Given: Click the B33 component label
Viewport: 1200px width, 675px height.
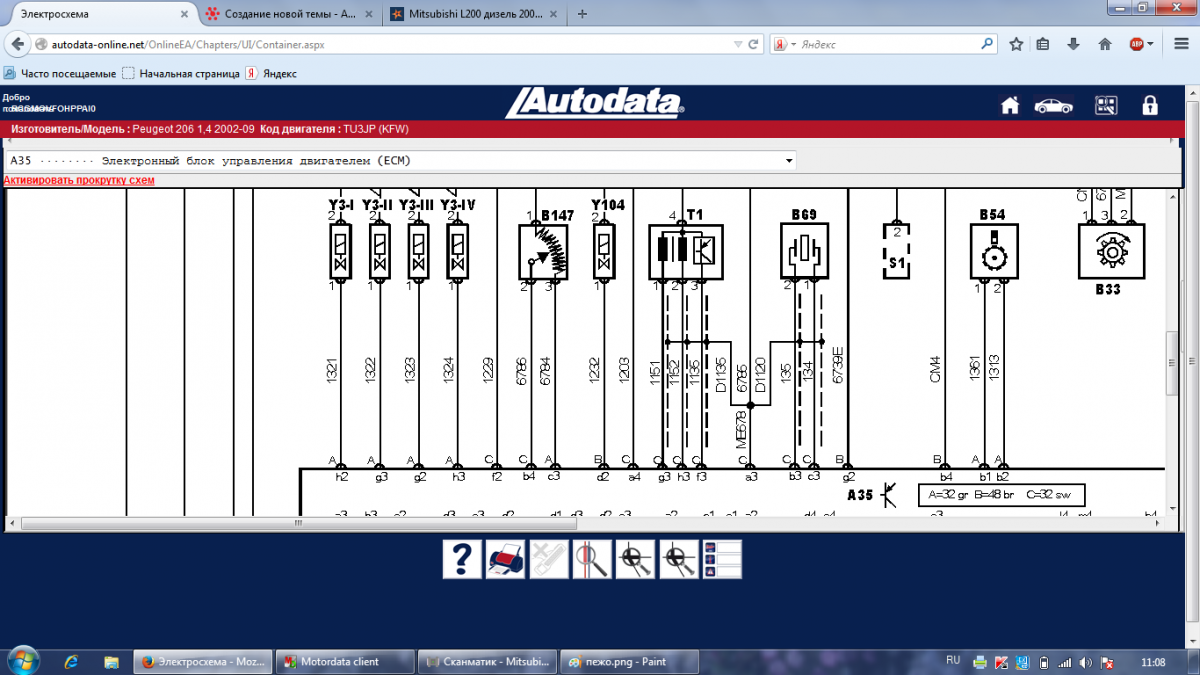Looking at the screenshot, I should coord(1107,290).
